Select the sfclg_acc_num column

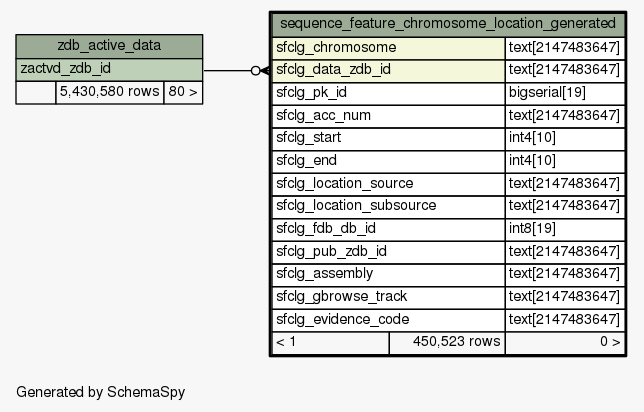pos(448,116)
